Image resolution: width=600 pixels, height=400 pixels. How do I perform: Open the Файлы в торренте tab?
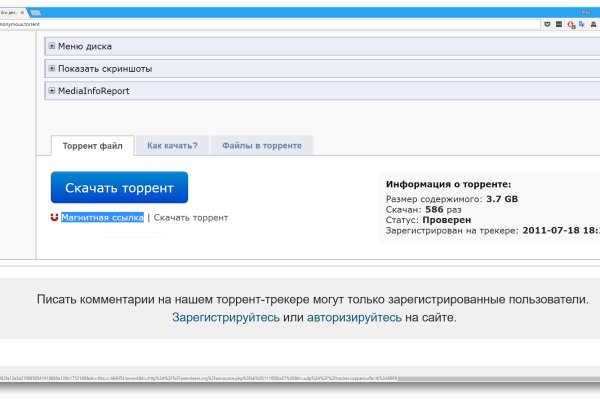(262, 145)
